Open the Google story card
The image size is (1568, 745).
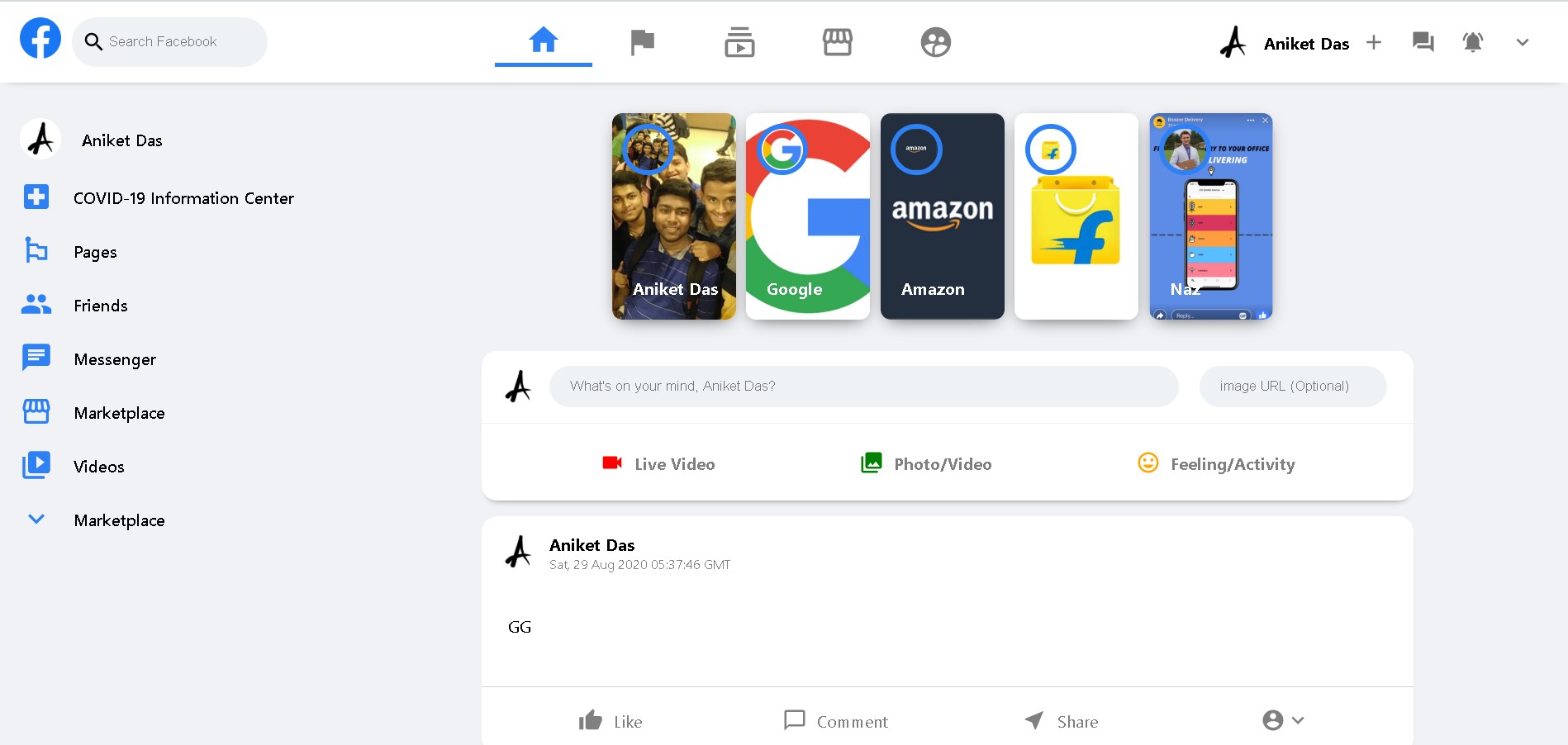tap(808, 216)
